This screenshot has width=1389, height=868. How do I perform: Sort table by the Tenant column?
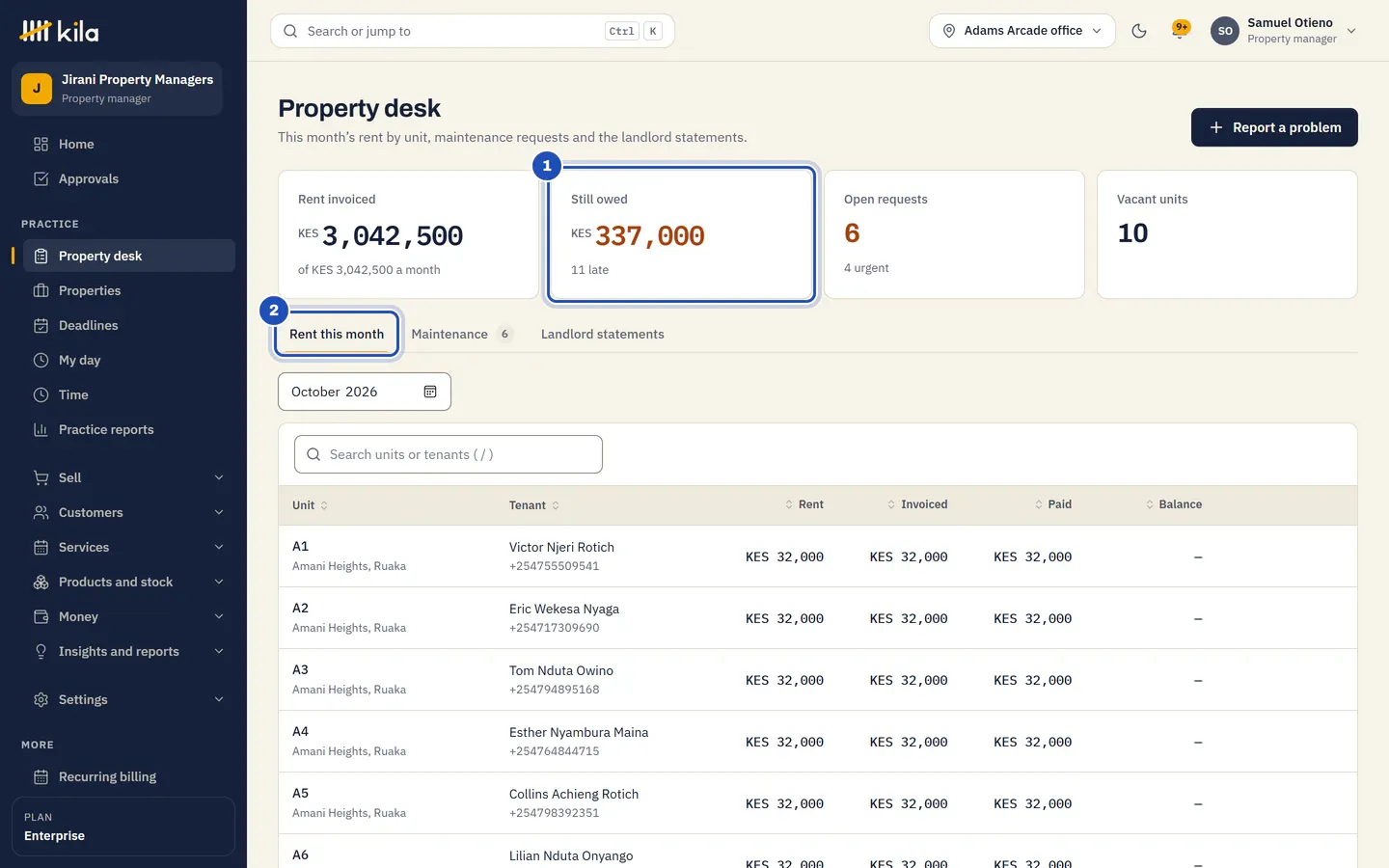pos(534,505)
